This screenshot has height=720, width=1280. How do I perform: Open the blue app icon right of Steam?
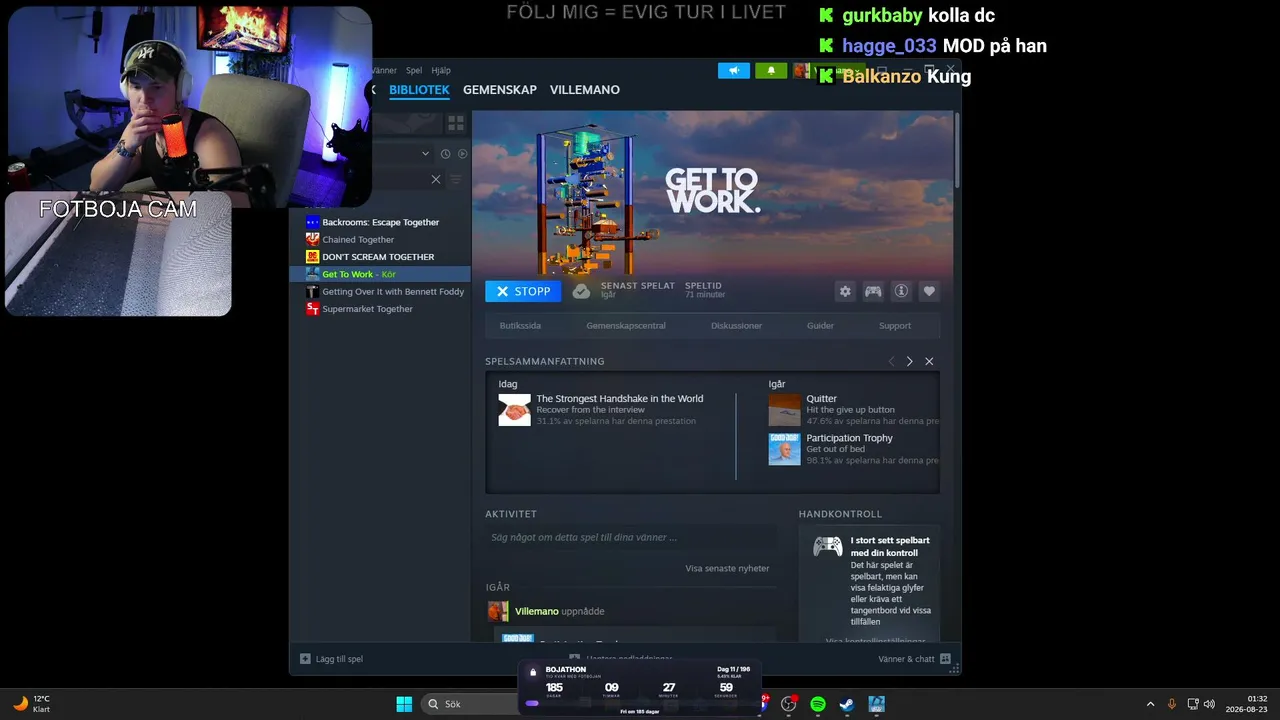click(x=876, y=704)
